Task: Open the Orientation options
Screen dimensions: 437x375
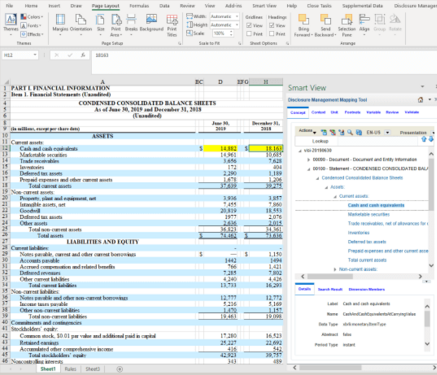Action: coord(81,24)
